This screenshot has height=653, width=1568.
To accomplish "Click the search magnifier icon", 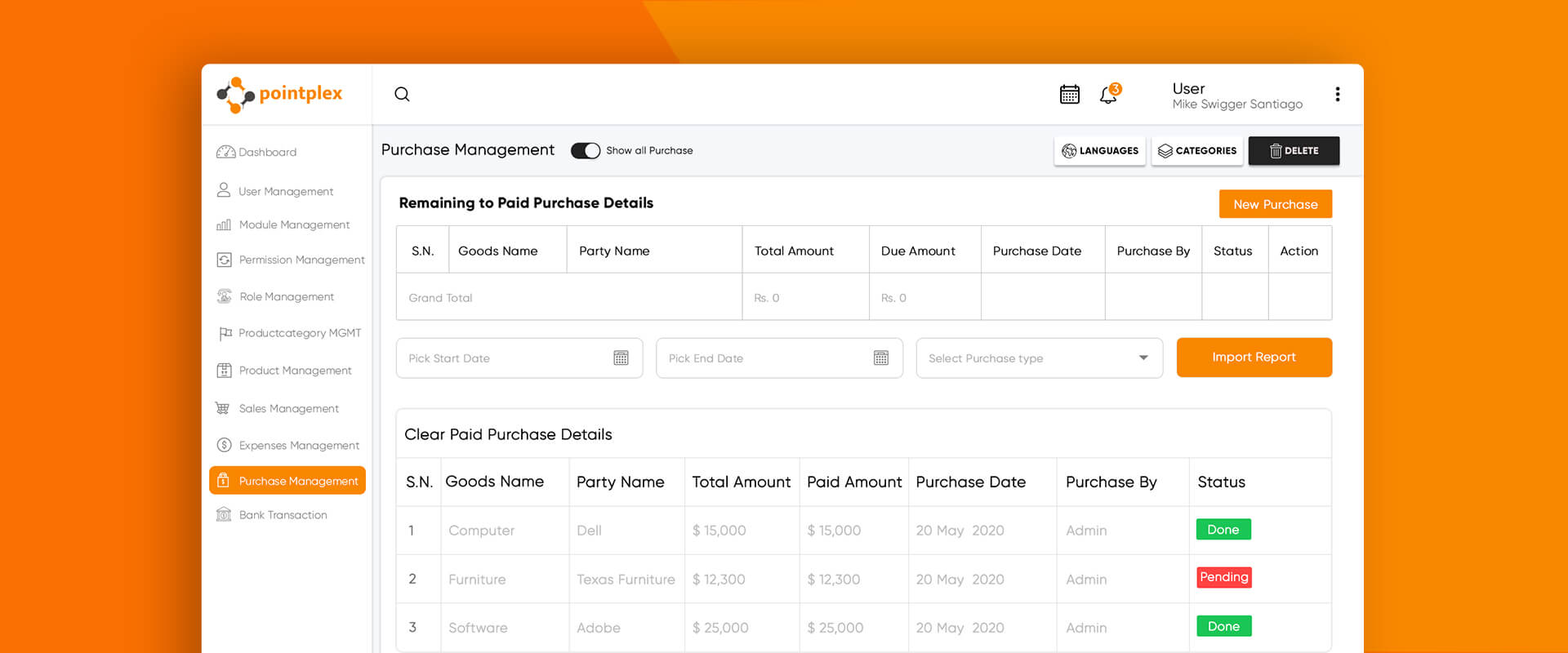I will (x=402, y=94).
